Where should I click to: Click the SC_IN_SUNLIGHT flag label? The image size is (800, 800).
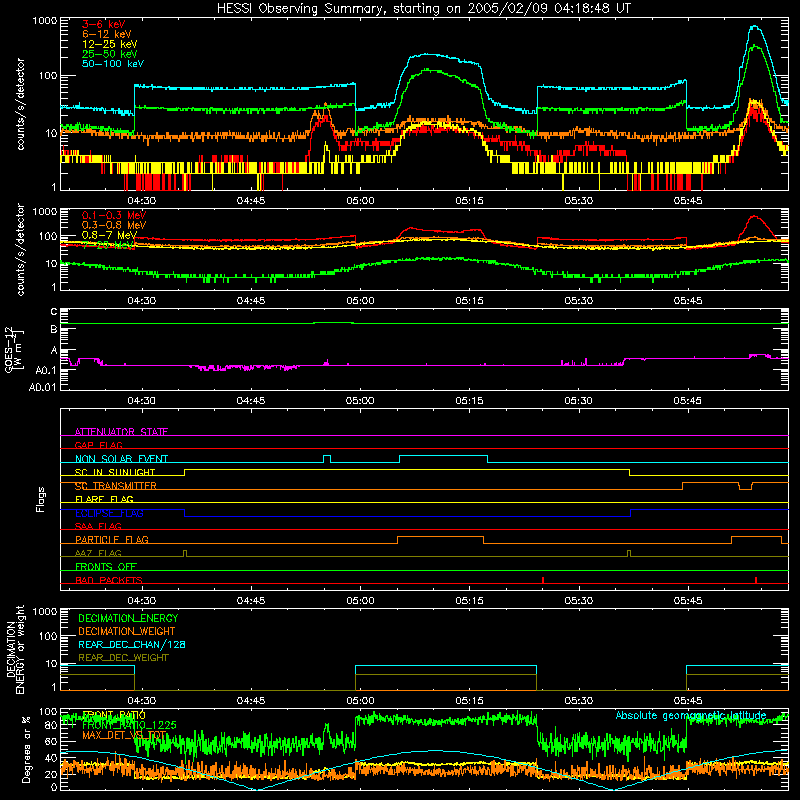[x=115, y=472]
